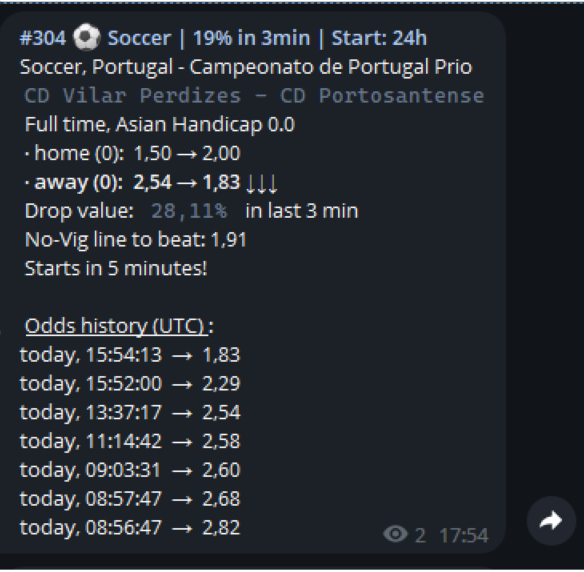The image size is (584, 572).
Task: Click the 15:54:13 odds history entry
Action: [x=130, y=355]
